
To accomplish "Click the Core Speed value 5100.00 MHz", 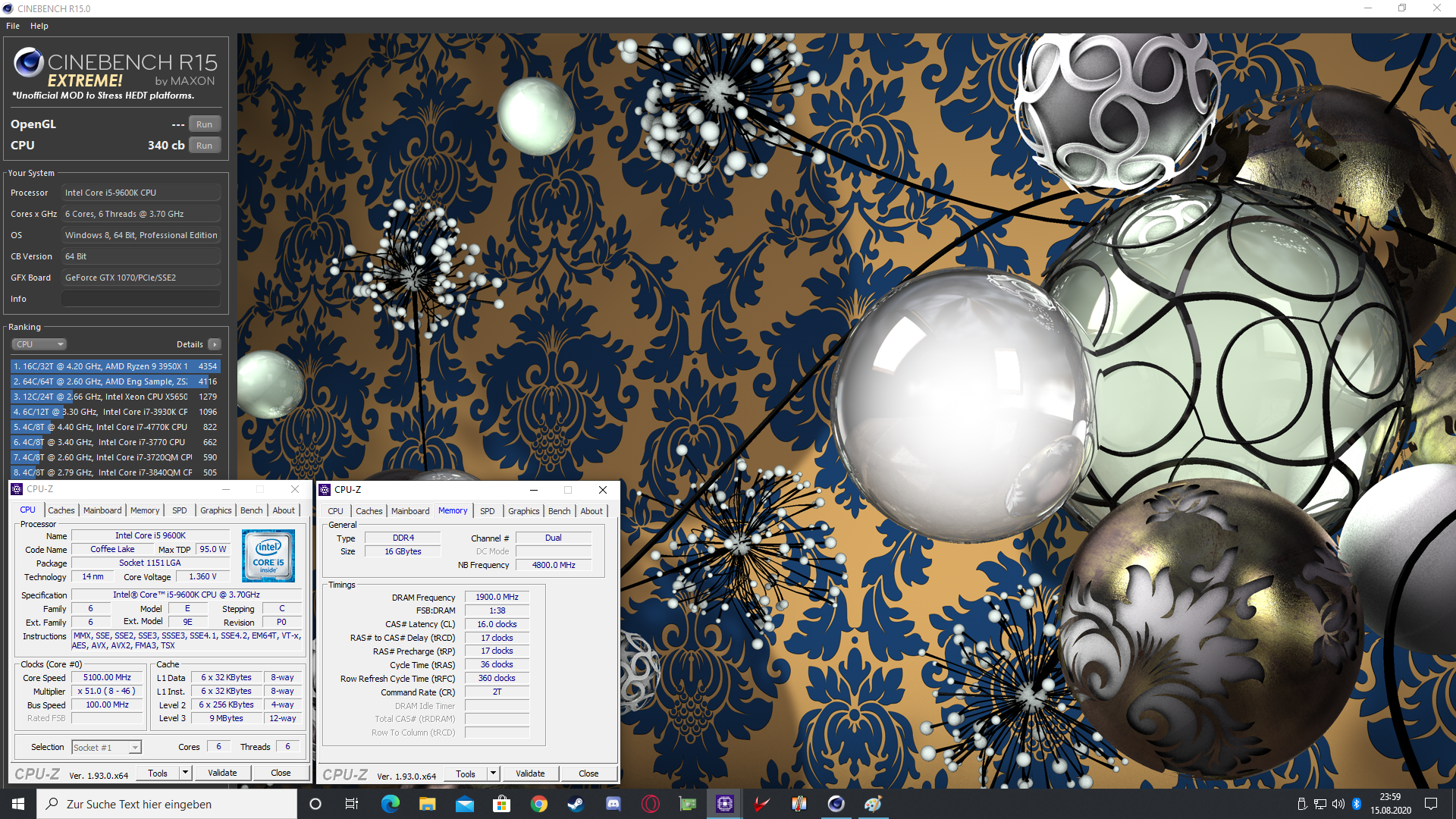I will coord(107,677).
